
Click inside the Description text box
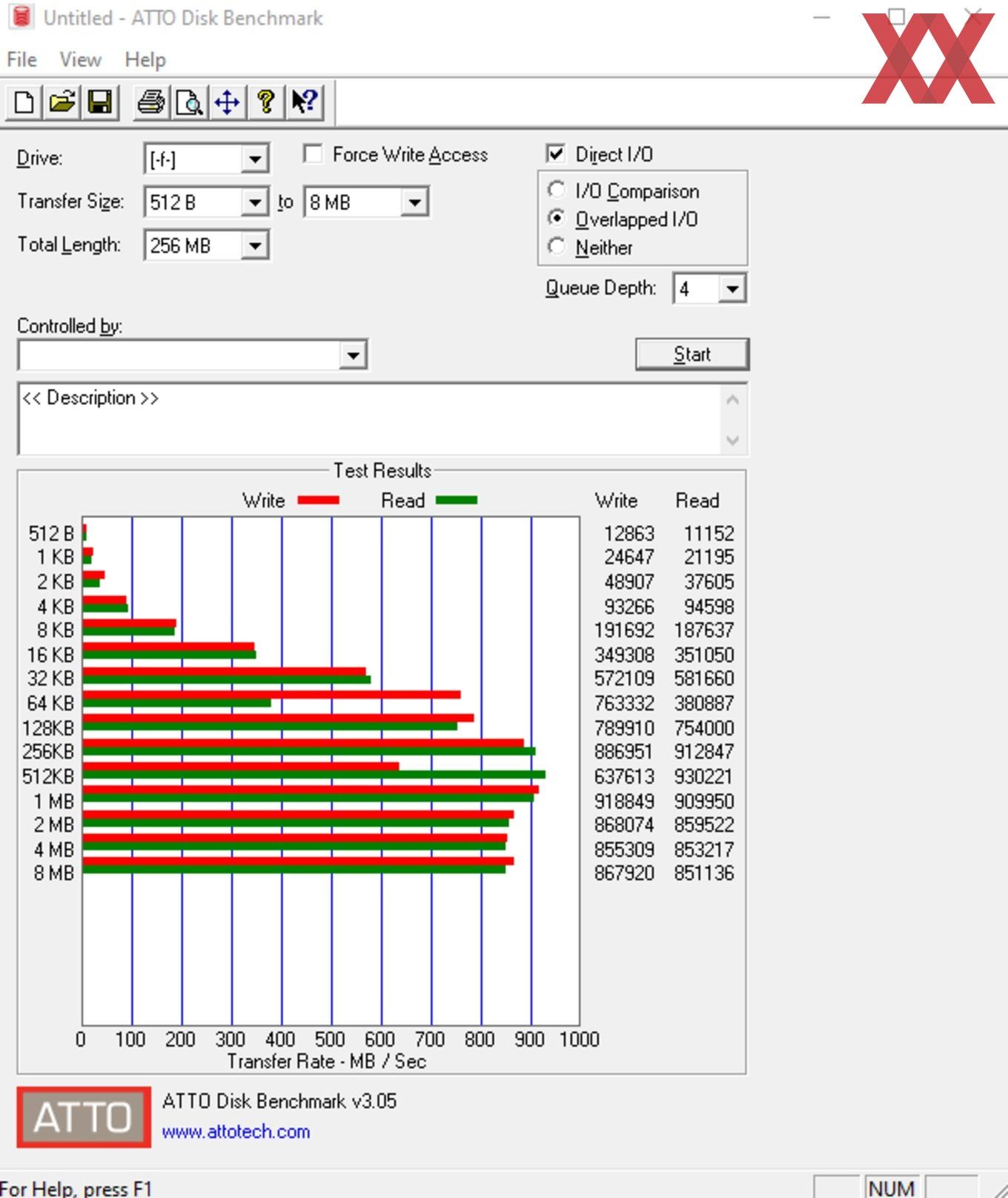(368, 419)
